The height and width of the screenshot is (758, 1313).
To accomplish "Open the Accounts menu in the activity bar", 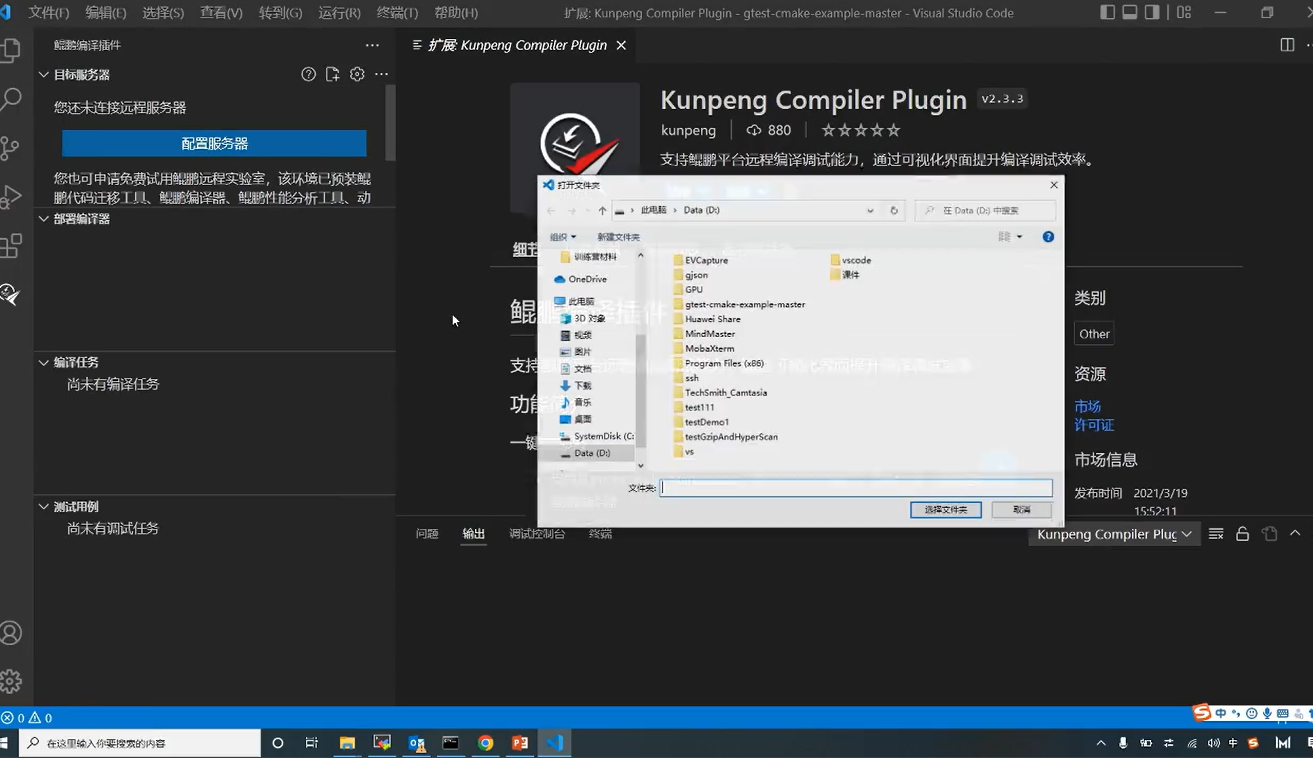I will [10, 633].
